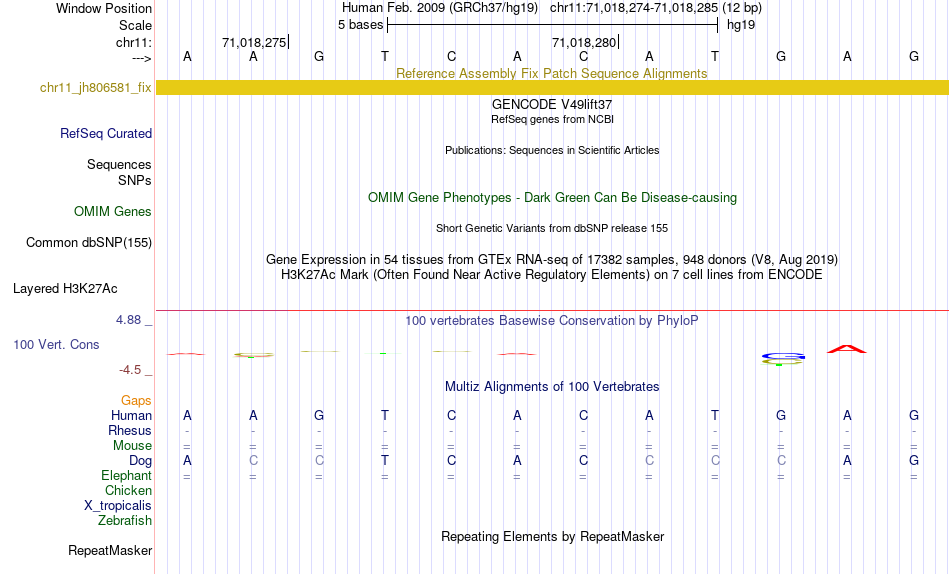Select the Zebrafish alignment row label
The width and height of the screenshot is (950, 574).
125,521
